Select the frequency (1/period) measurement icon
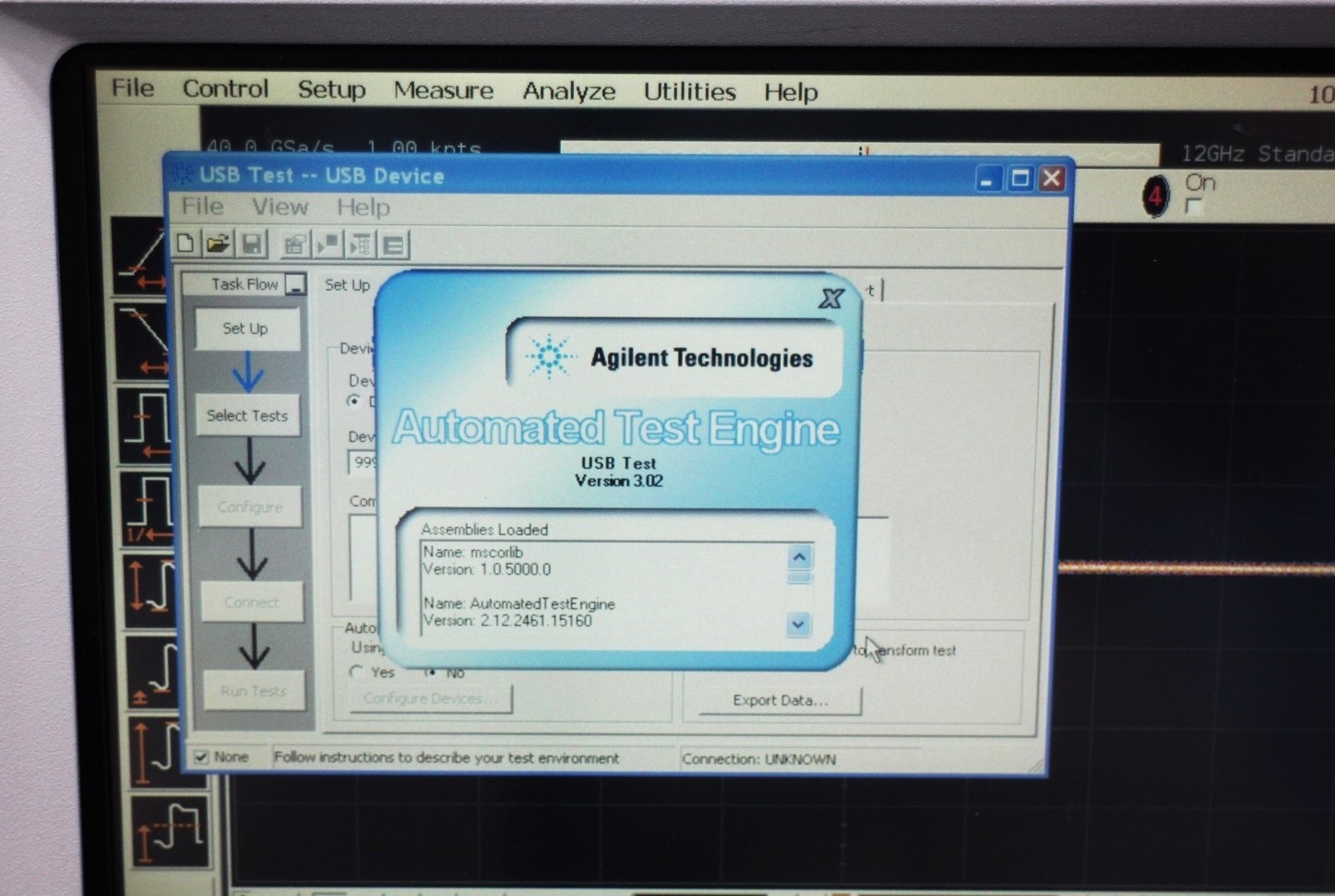The width and height of the screenshot is (1335, 896). [x=147, y=508]
